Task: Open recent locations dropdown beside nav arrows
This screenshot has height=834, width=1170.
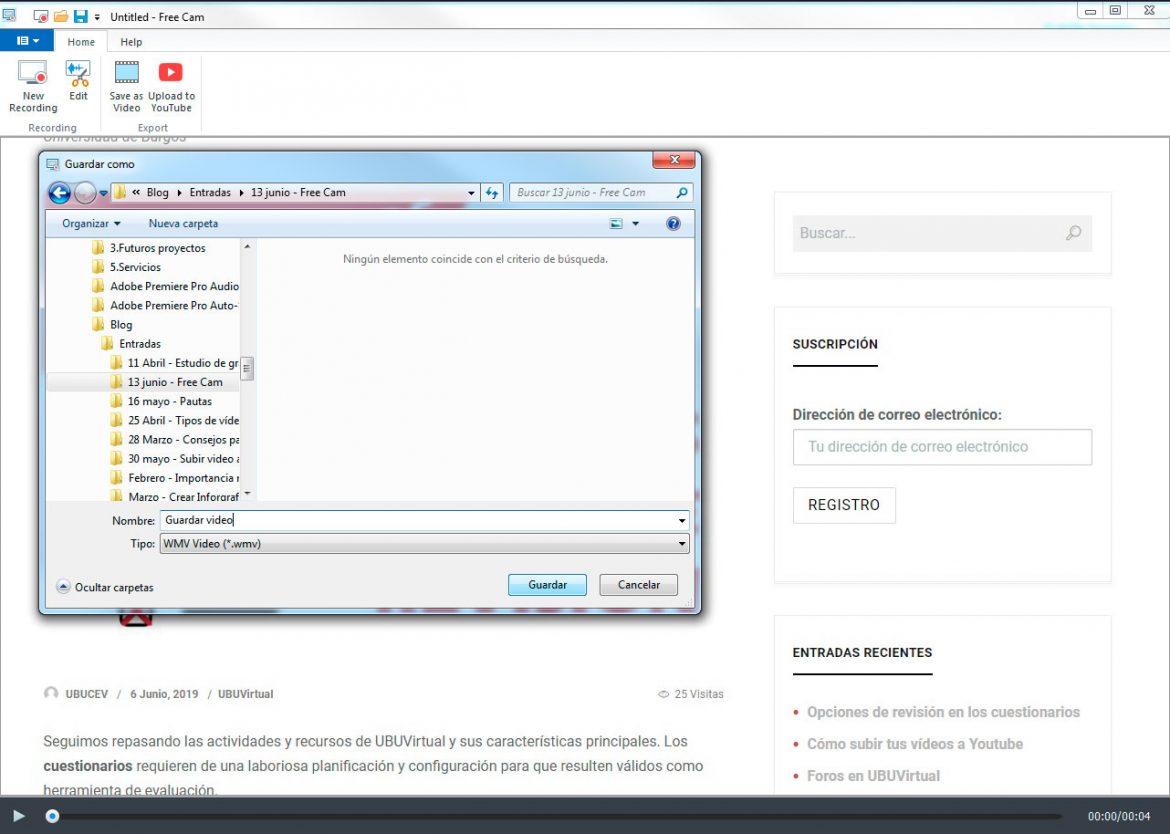Action: (x=104, y=193)
